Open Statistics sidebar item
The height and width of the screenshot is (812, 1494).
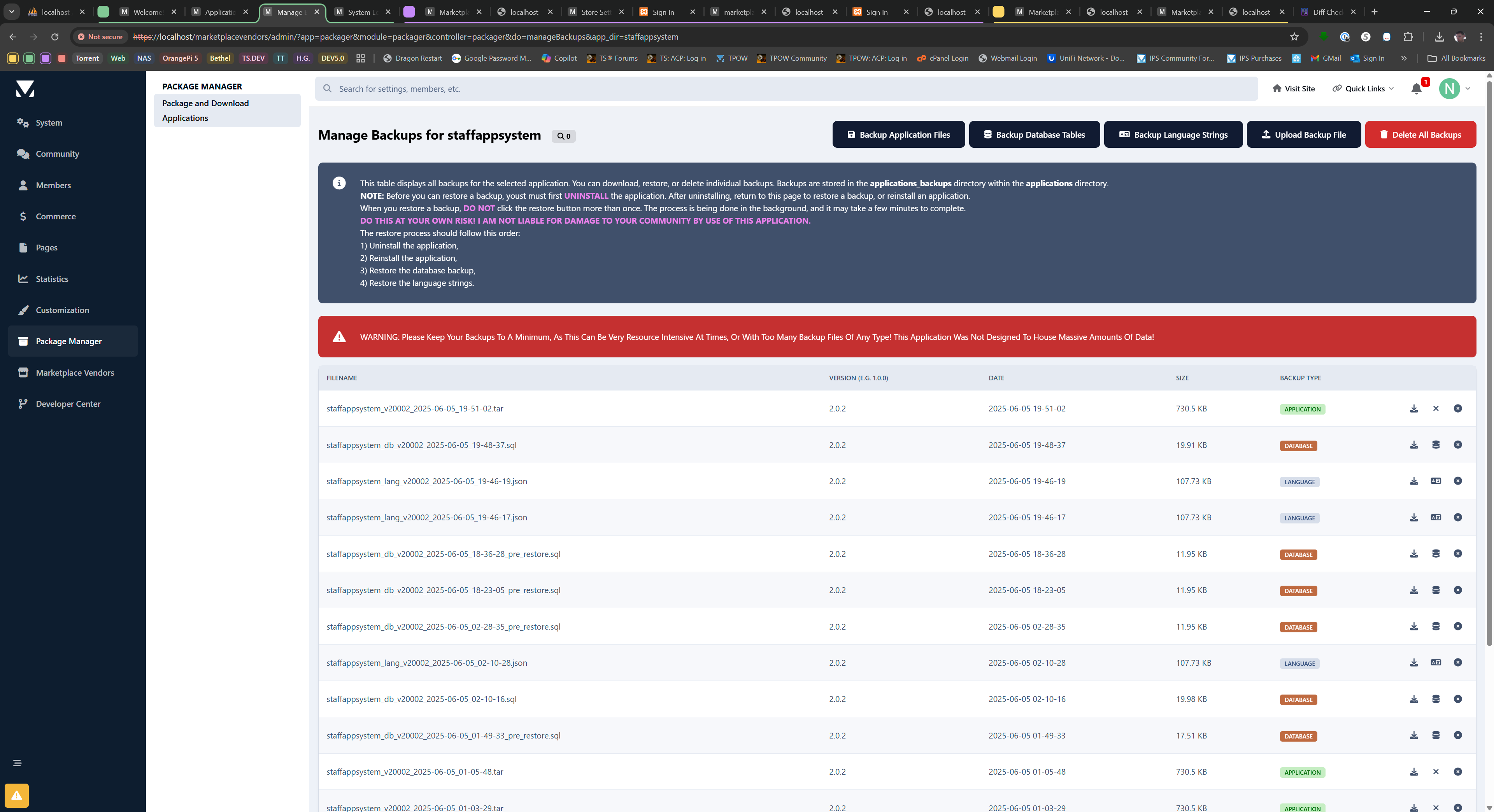click(x=72, y=279)
